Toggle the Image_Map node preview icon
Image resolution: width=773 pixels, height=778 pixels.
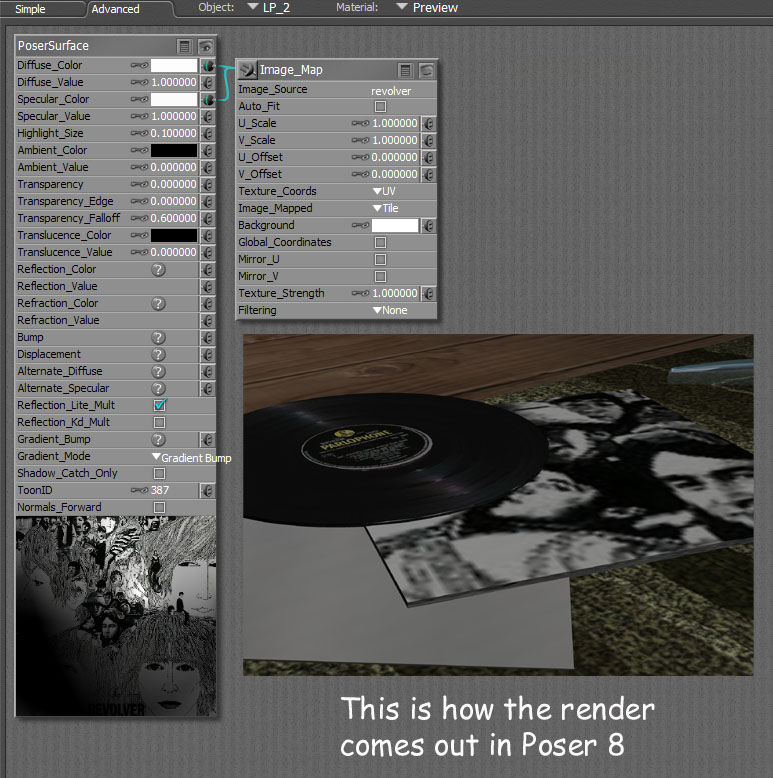click(426, 70)
